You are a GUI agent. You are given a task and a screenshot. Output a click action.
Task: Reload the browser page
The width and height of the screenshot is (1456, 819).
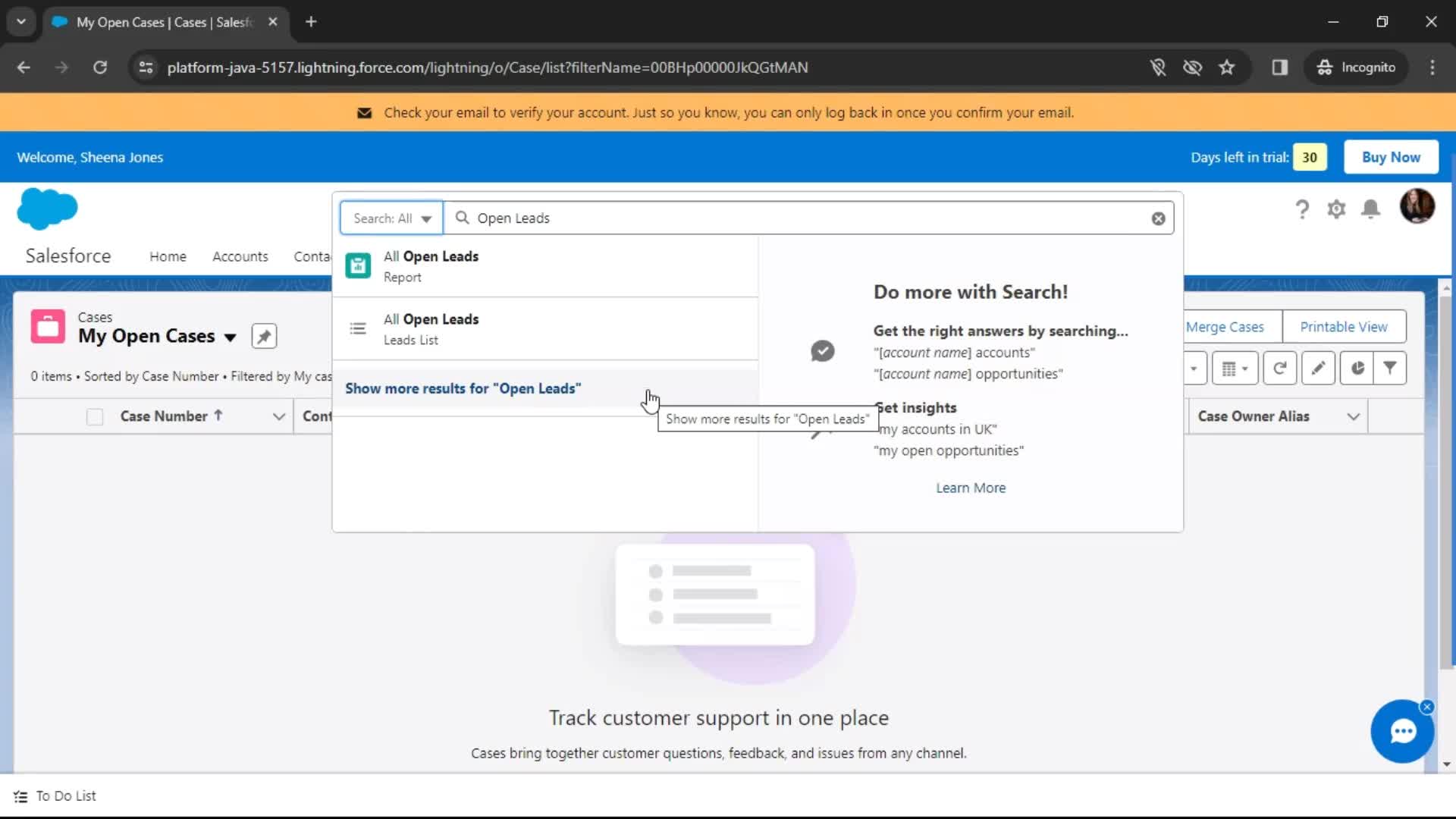pyautogui.click(x=100, y=67)
